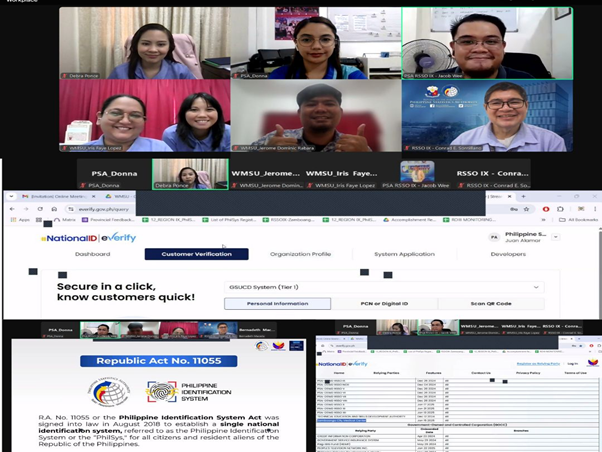Select the RSSO IX - Conra... tile in the participant strip
Screen dimensions: 602x452
tap(493, 174)
